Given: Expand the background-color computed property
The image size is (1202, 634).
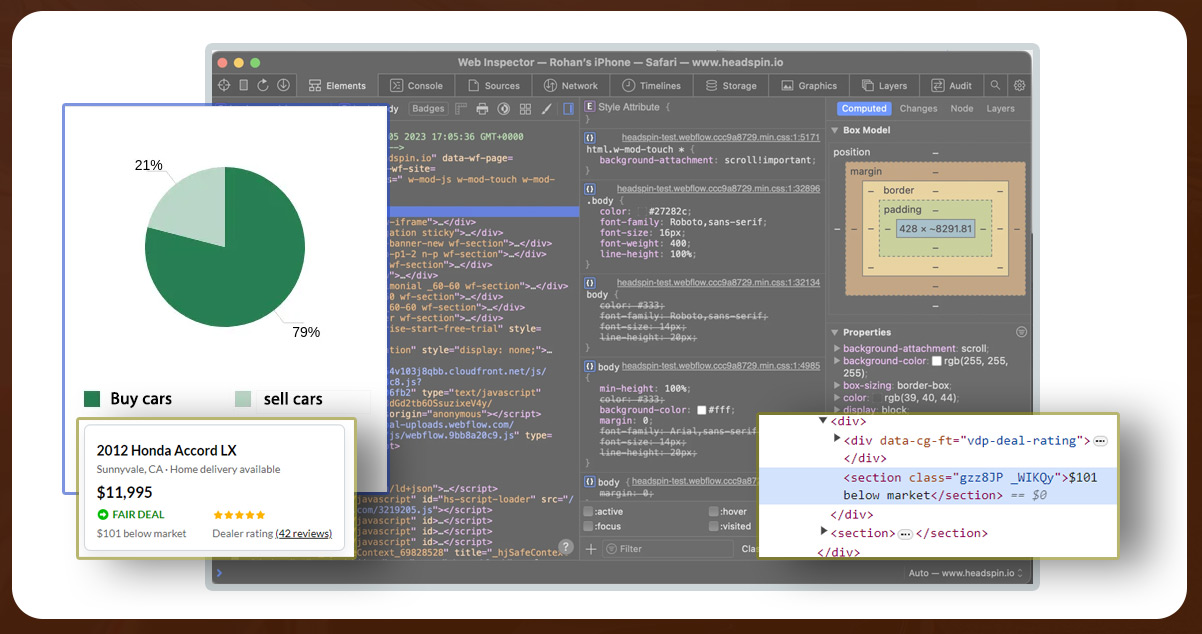Looking at the screenshot, I should pyautogui.click(x=837, y=360).
